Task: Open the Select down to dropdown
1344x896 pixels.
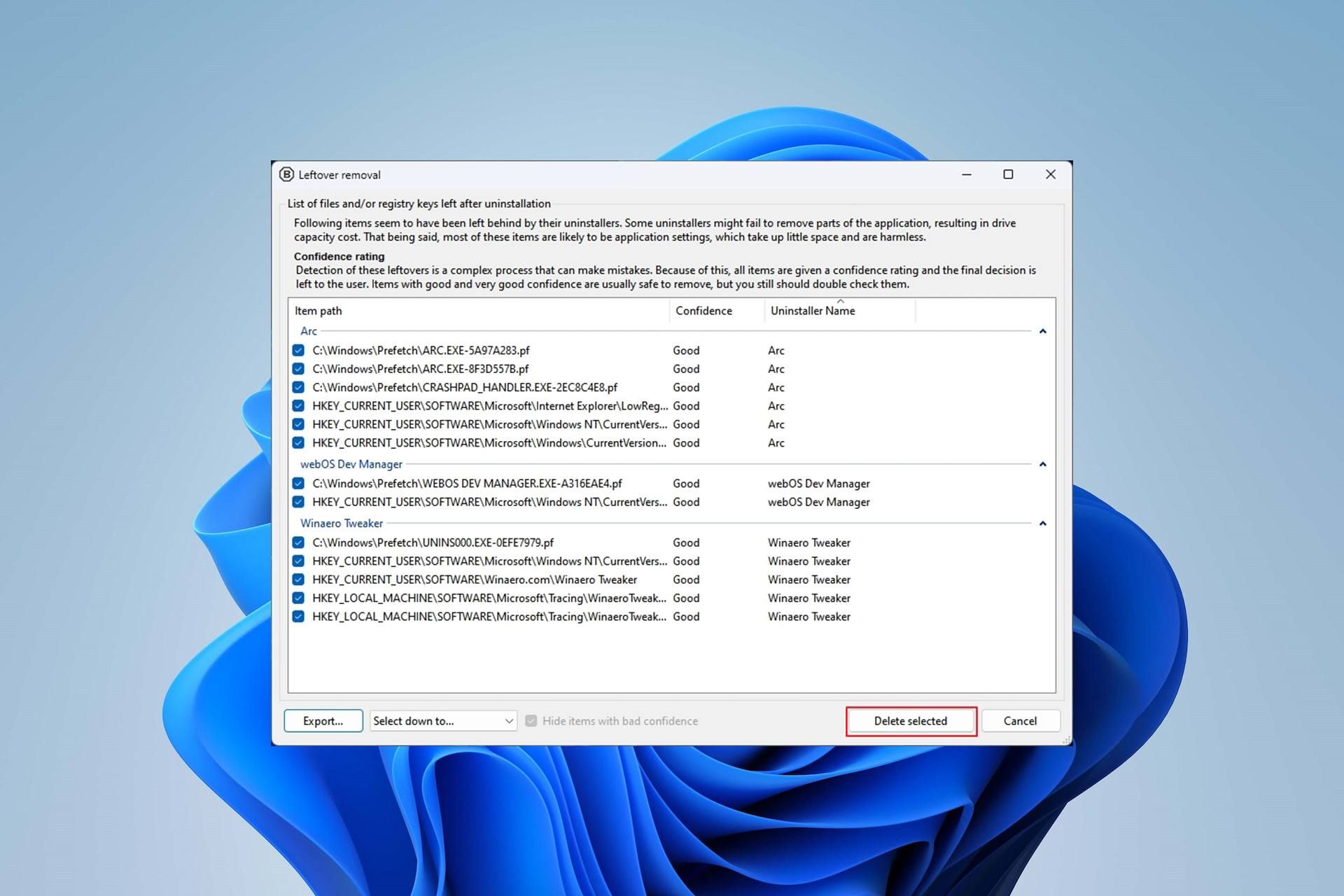Action: coord(443,721)
